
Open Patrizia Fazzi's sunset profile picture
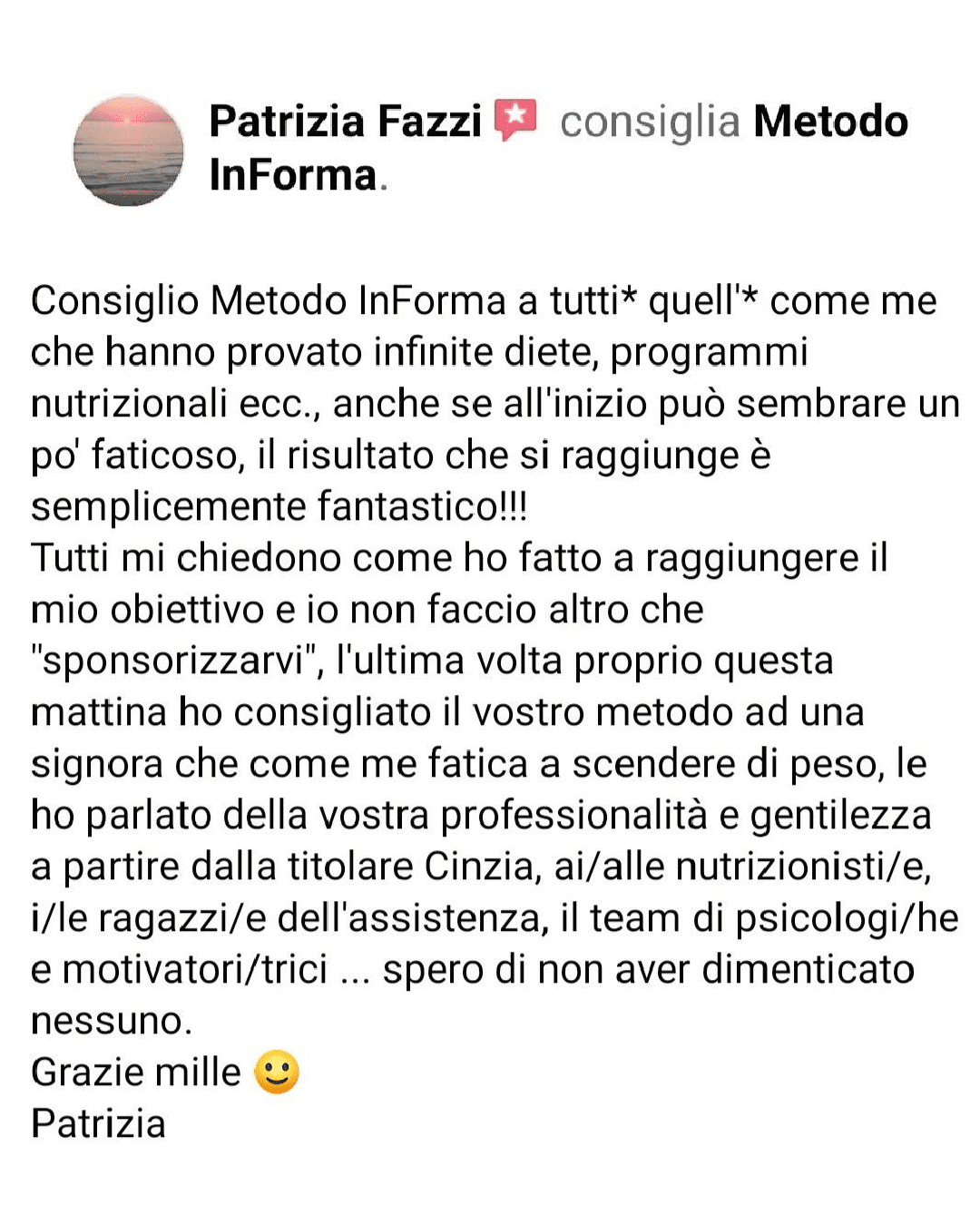pos(128,151)
